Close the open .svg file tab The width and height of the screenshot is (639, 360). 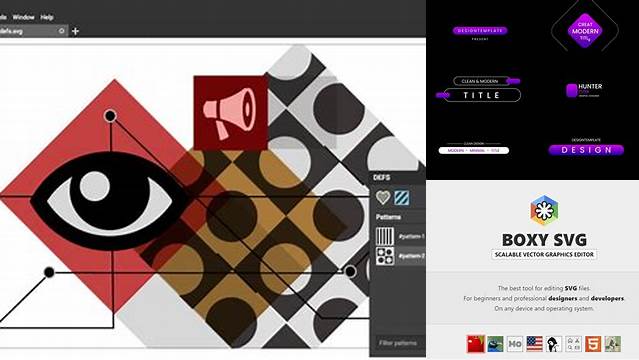pos(62,31)
